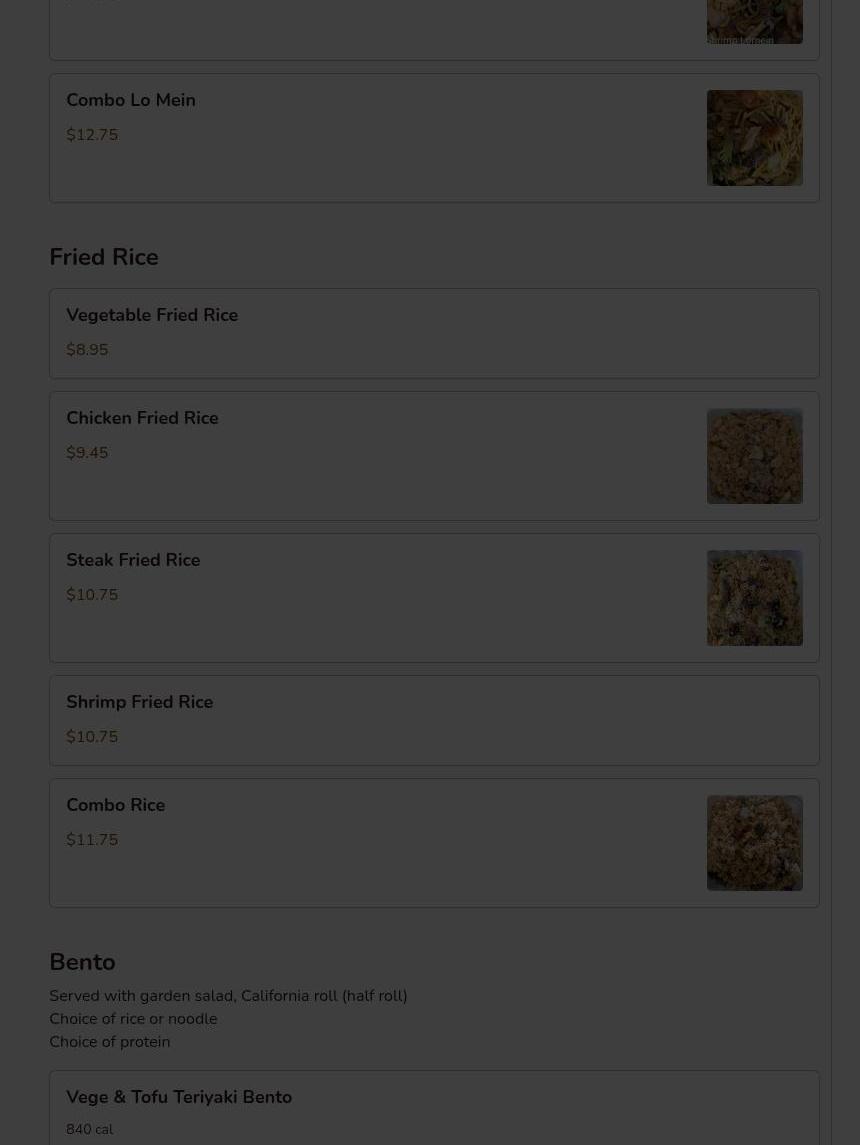Click the partial noodle photo above Combo Lo Mein
Screen dimensions: 860x1145
[754, 22]
